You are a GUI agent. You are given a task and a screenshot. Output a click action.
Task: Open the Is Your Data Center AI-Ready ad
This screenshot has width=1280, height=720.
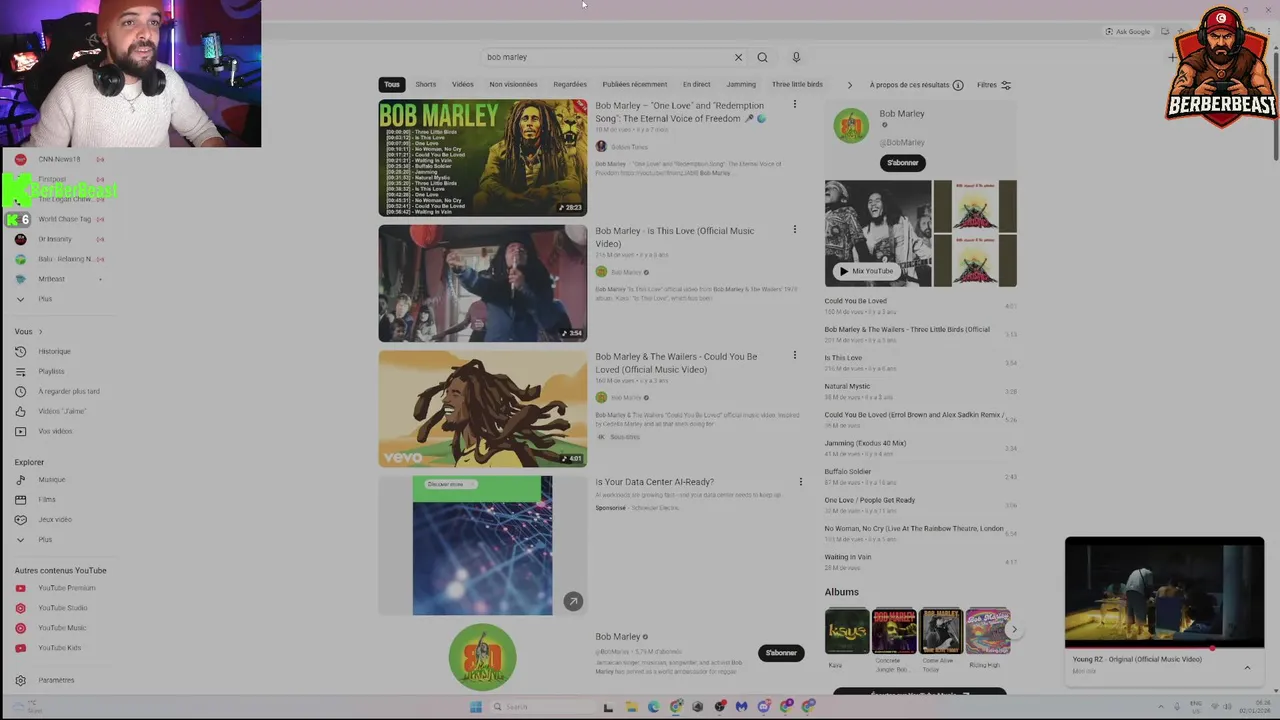coord(654,482)
